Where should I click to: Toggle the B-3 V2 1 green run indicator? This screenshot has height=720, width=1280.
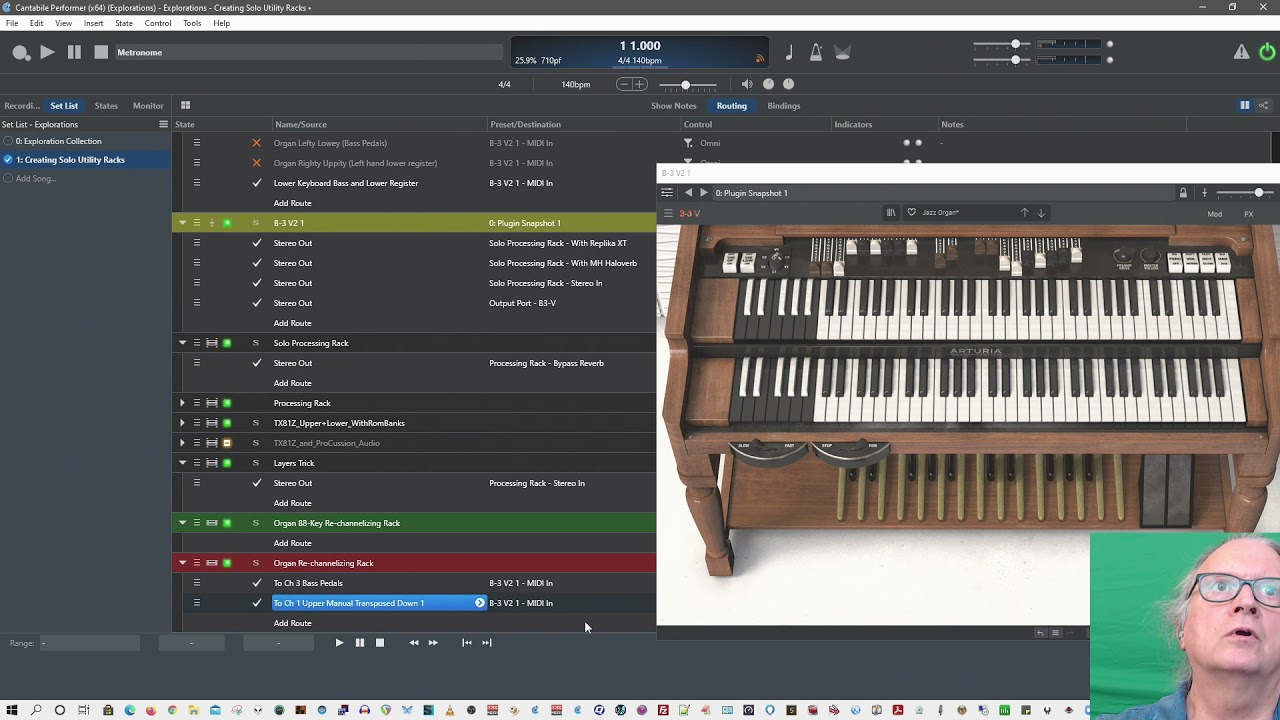[x=227, y=223]
